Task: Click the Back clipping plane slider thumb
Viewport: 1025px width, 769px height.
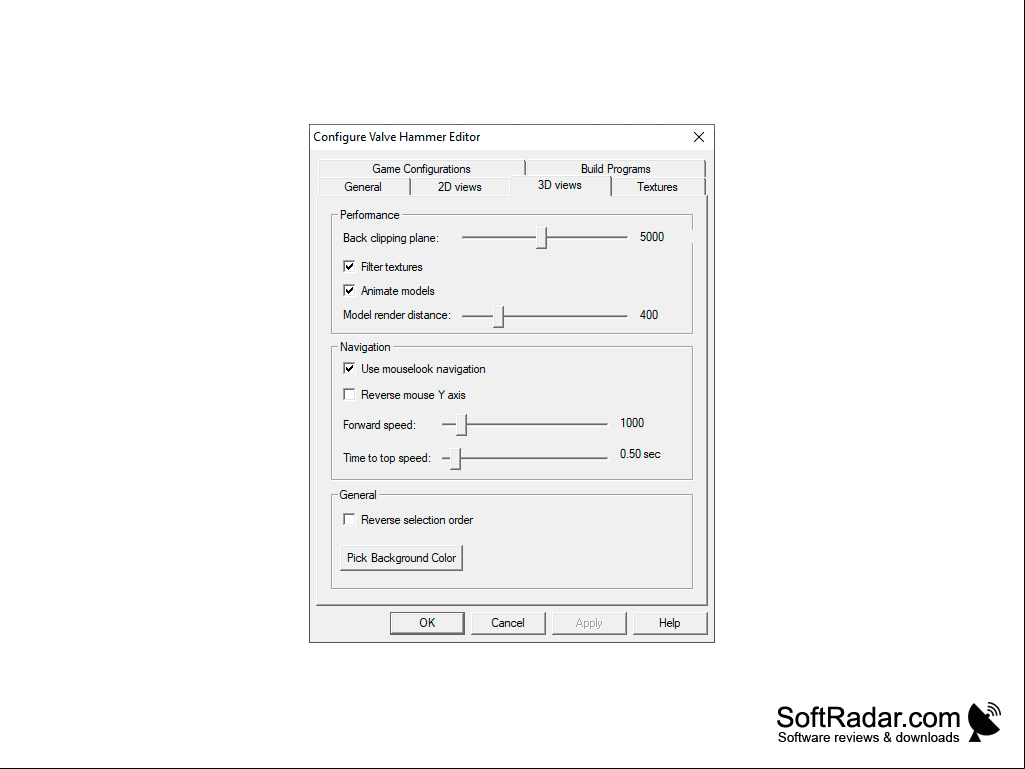Action: click(541, 238)
